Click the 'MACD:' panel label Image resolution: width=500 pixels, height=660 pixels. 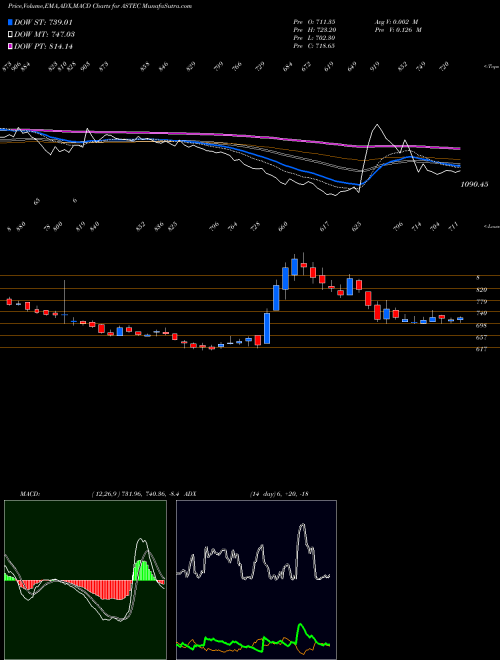30,494
